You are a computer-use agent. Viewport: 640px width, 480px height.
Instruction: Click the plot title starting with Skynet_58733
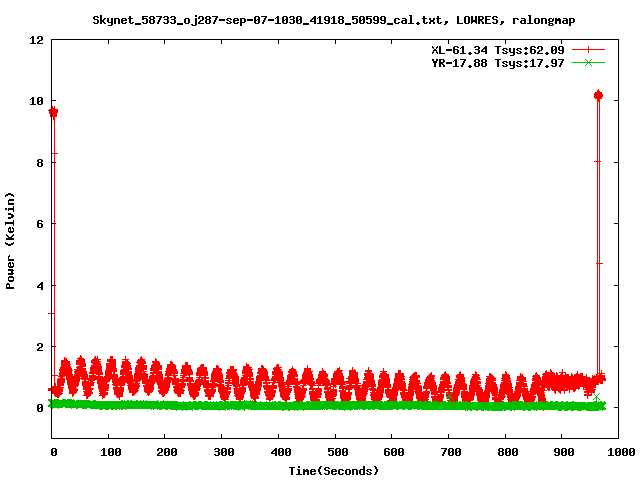click(334, 20)
